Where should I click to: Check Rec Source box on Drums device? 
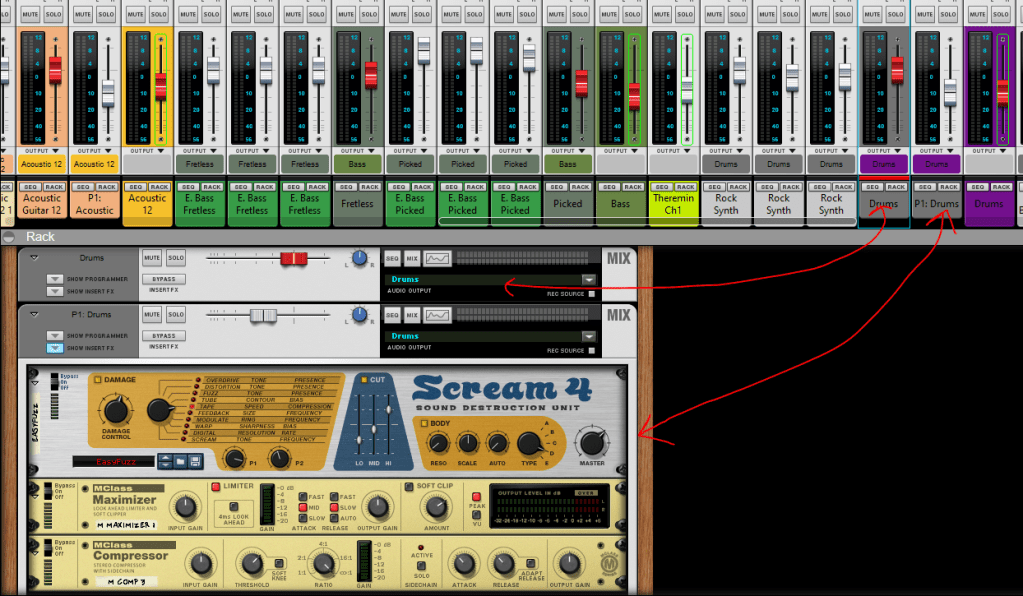point(592,294)
